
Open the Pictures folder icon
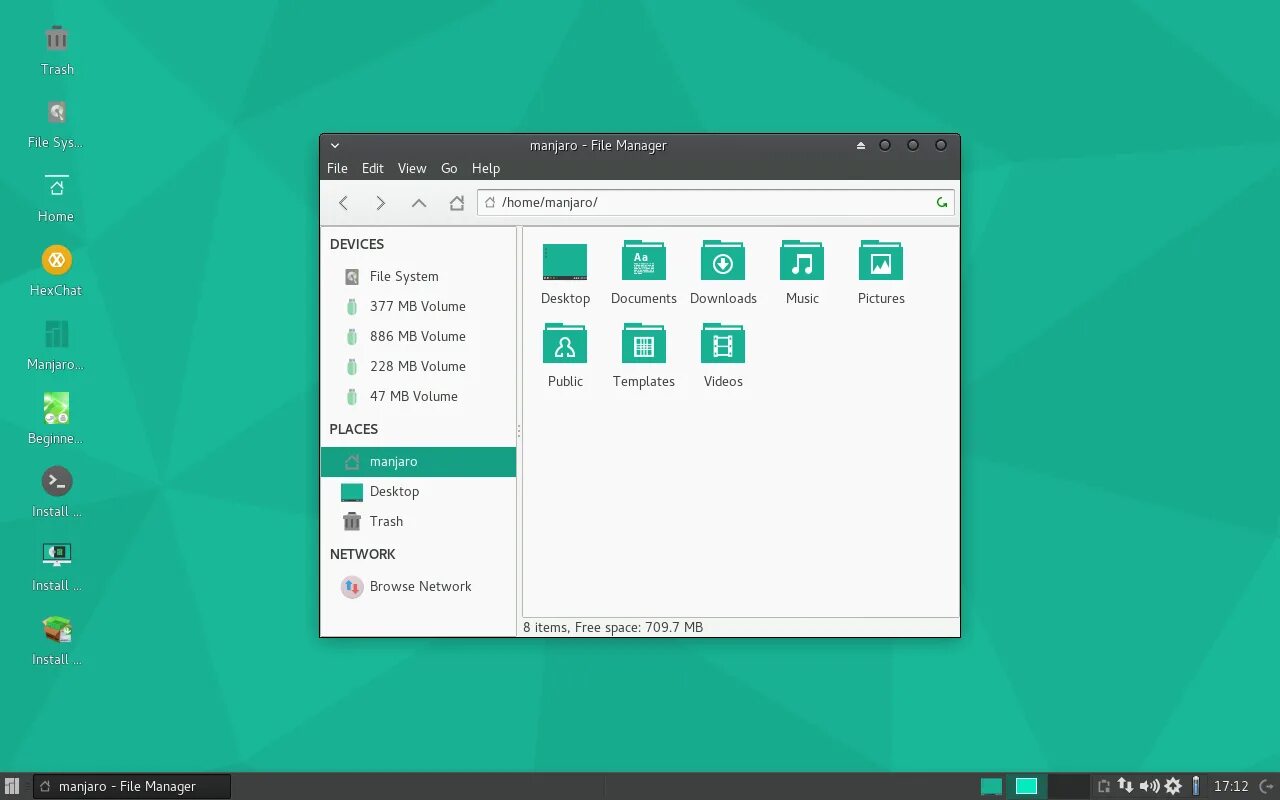[x=880, y=262]
